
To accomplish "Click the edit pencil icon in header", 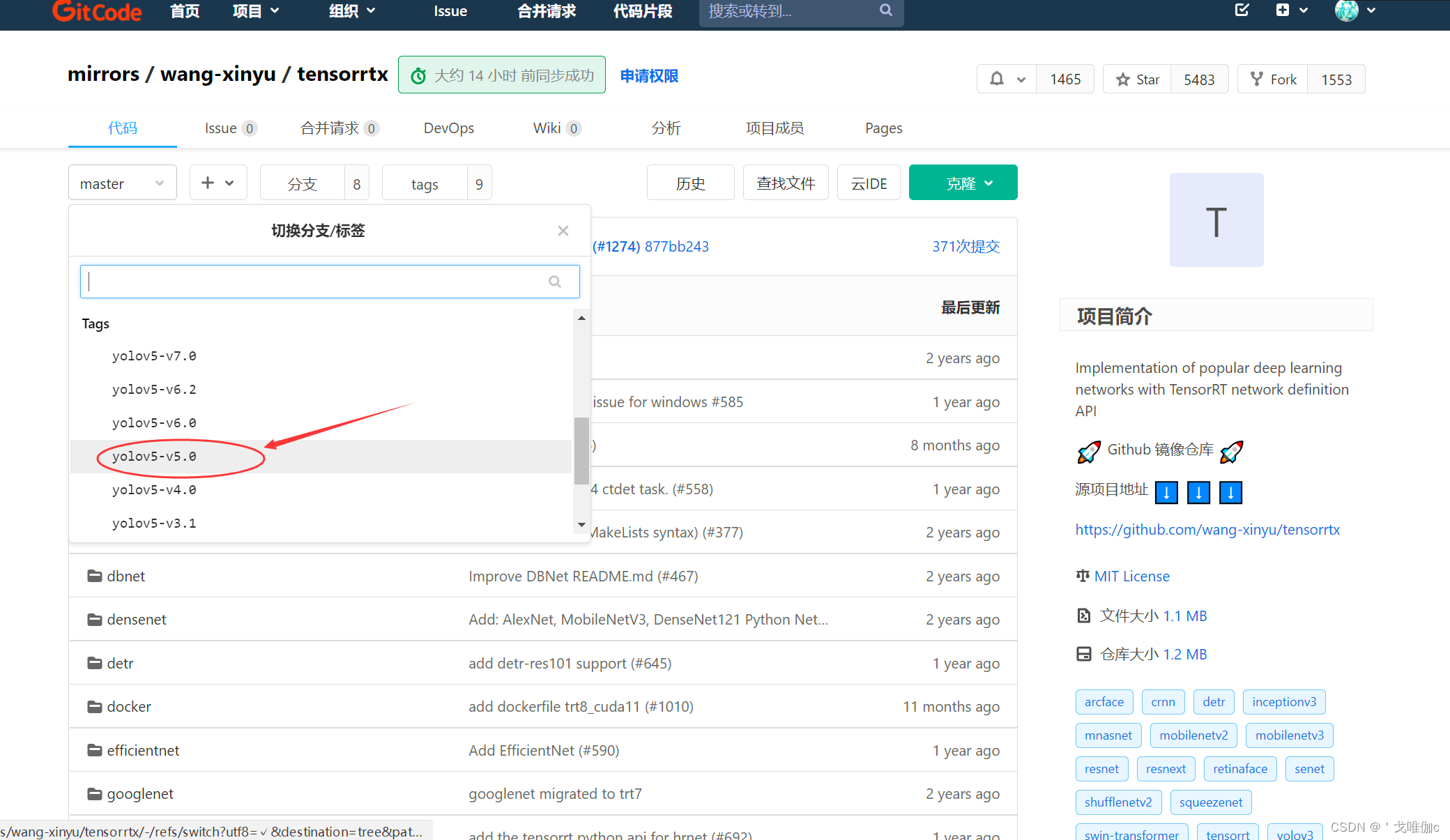I will tap(1242, 10).
